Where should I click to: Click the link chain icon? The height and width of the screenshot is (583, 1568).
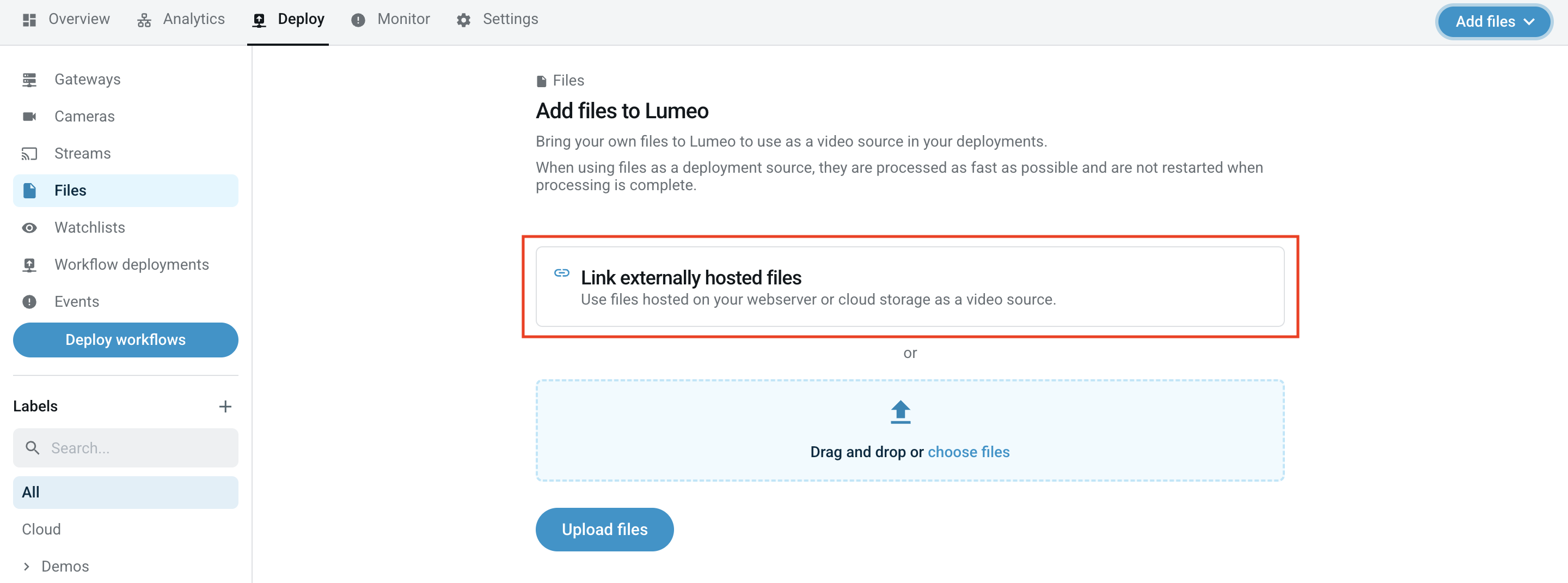[561, 273]
